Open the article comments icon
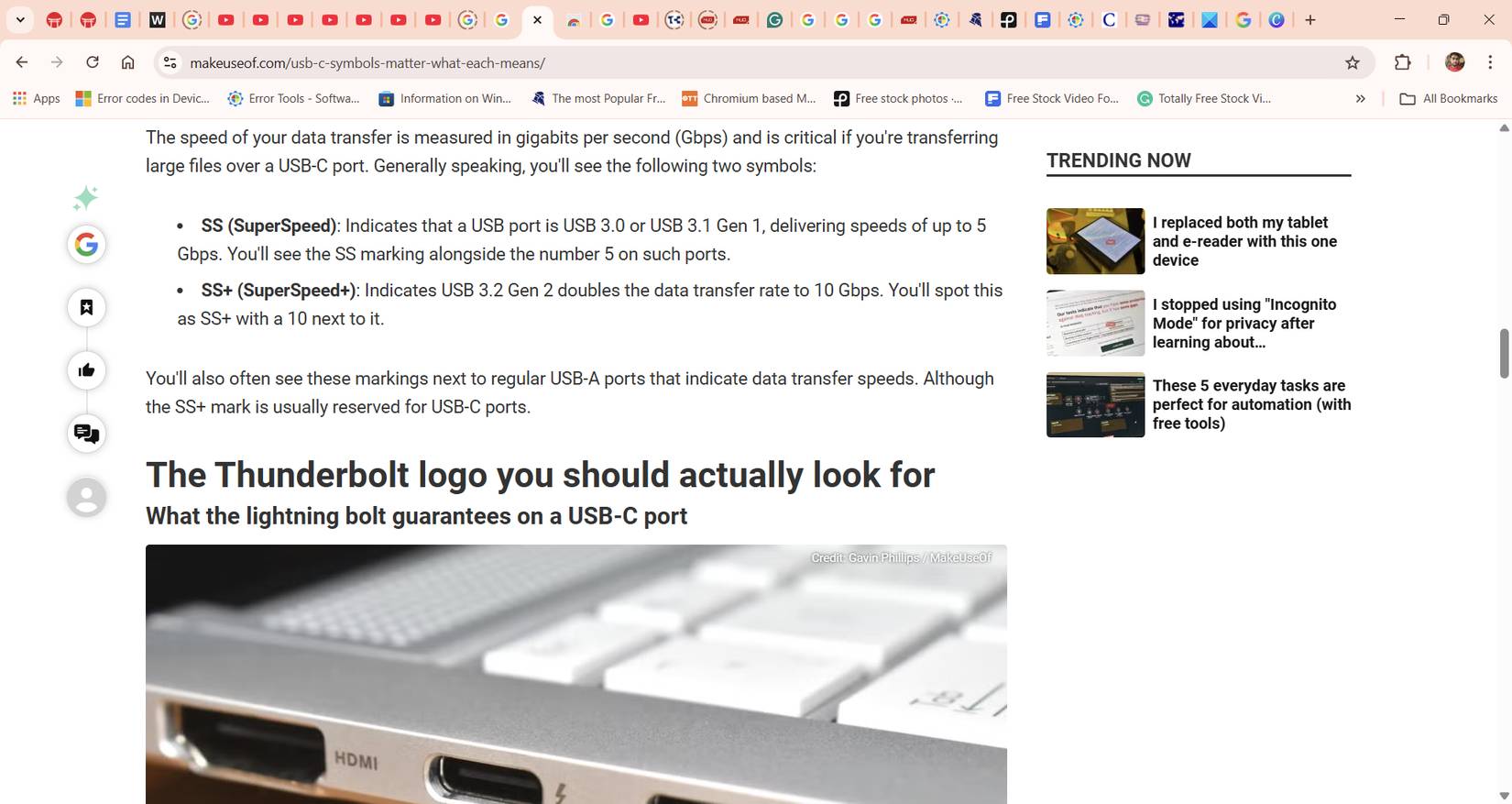Screen dimensions: 1512x804 point(86,434)
